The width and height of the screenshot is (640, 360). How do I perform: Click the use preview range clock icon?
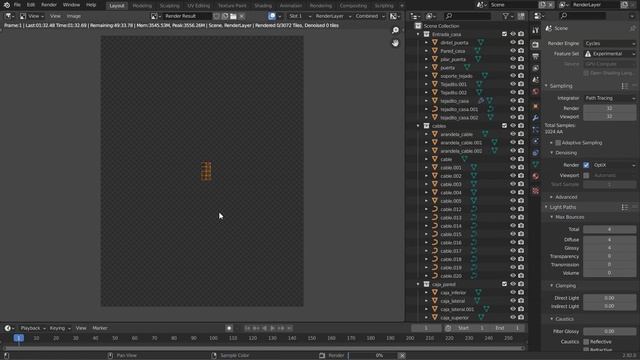(x=448, y=328)
